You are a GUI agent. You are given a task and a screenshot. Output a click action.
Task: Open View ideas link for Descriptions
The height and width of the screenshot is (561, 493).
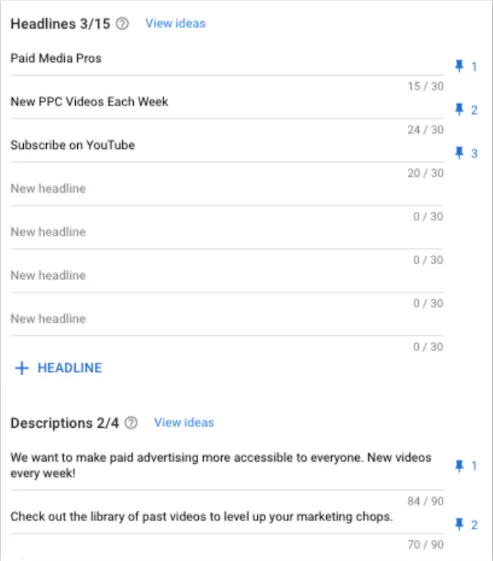coord(184,423)
